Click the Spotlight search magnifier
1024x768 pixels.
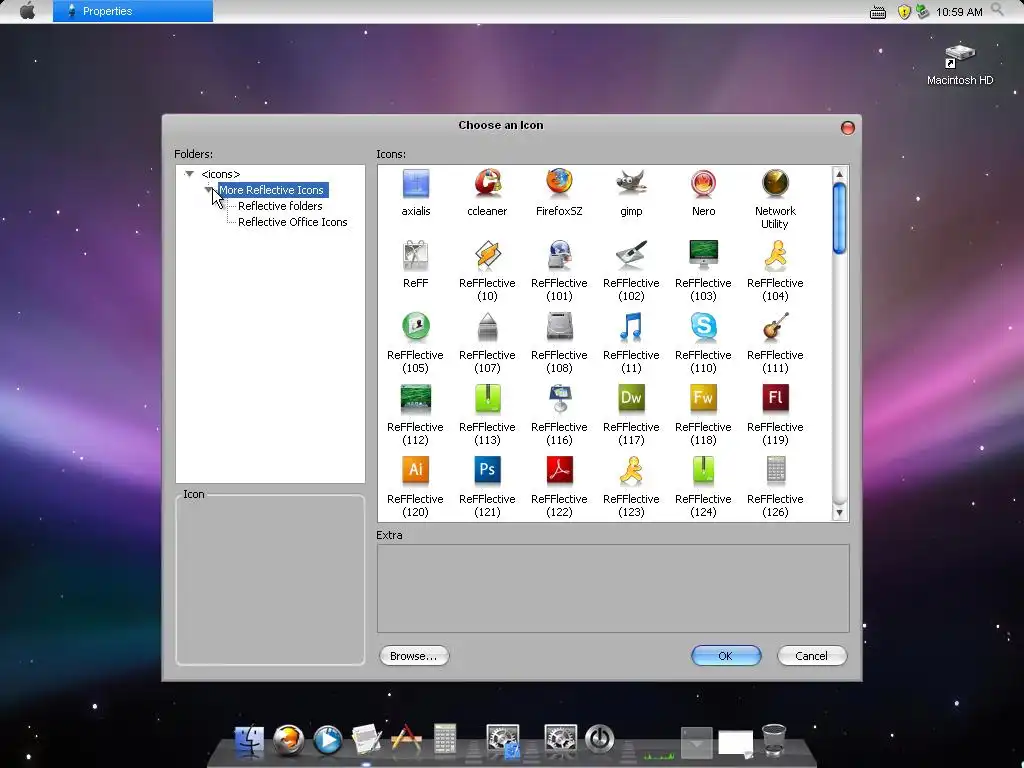point(997,10)
